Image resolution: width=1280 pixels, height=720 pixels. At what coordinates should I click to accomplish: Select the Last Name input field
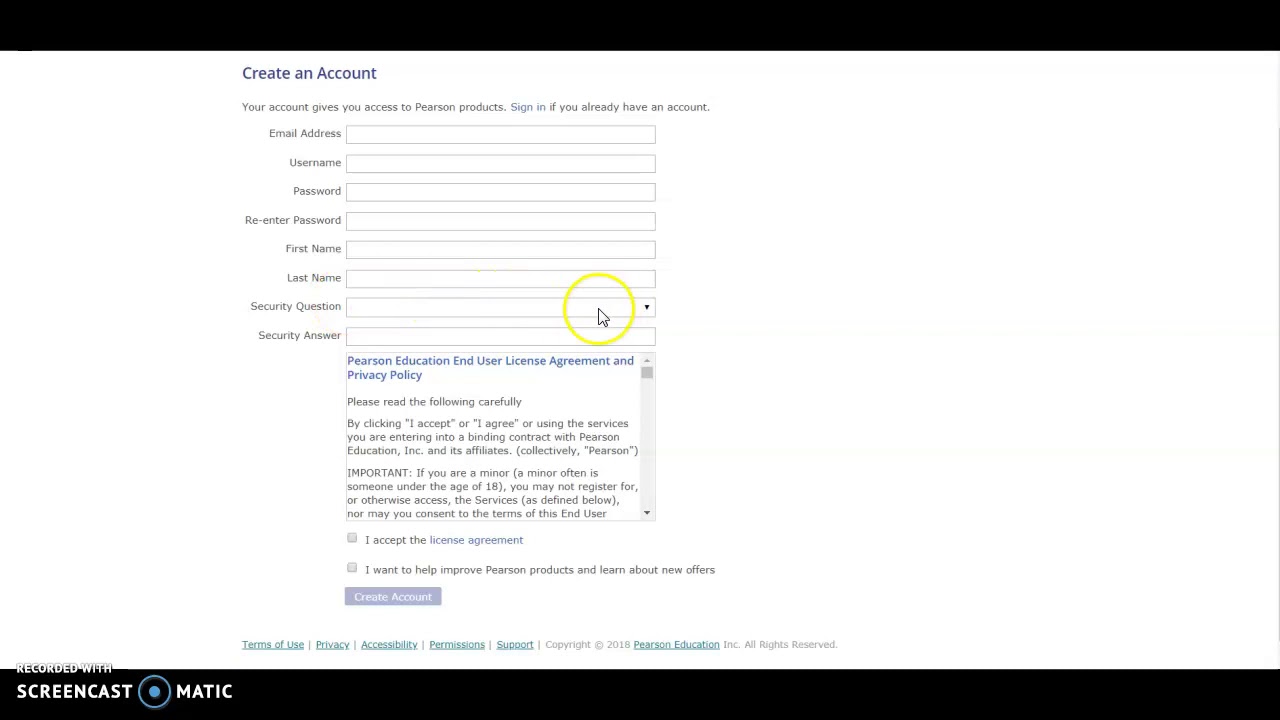[x=500, y=279]
